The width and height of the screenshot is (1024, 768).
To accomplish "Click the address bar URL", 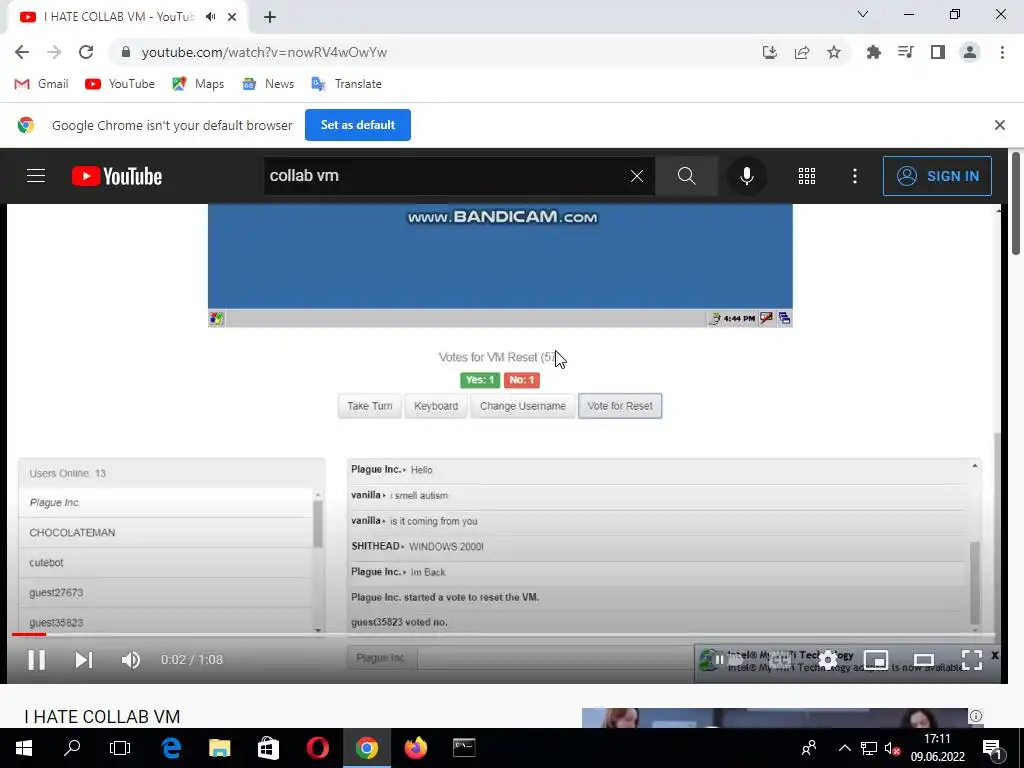I will [x=264, y=52].
